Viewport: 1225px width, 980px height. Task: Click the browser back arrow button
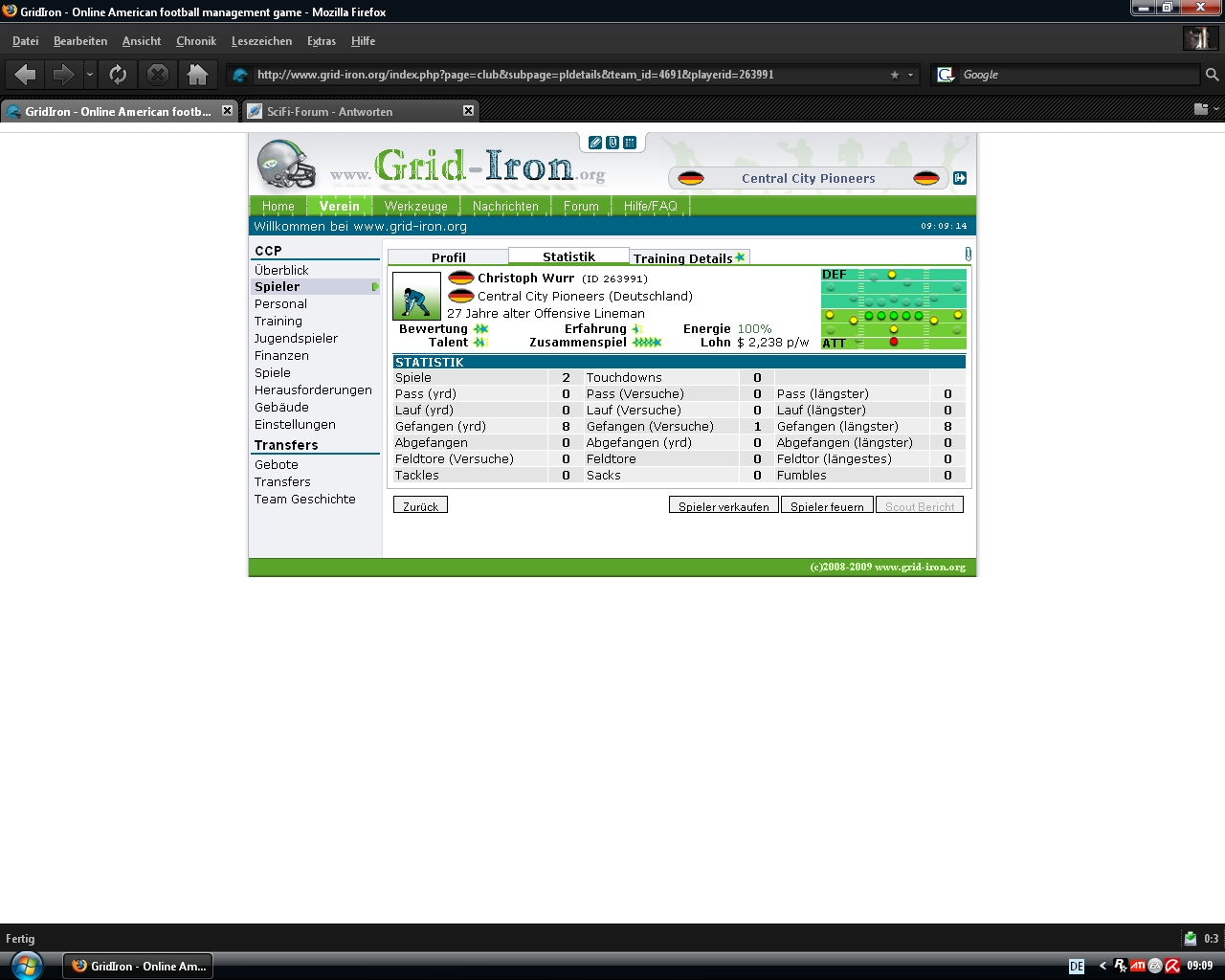26,75
